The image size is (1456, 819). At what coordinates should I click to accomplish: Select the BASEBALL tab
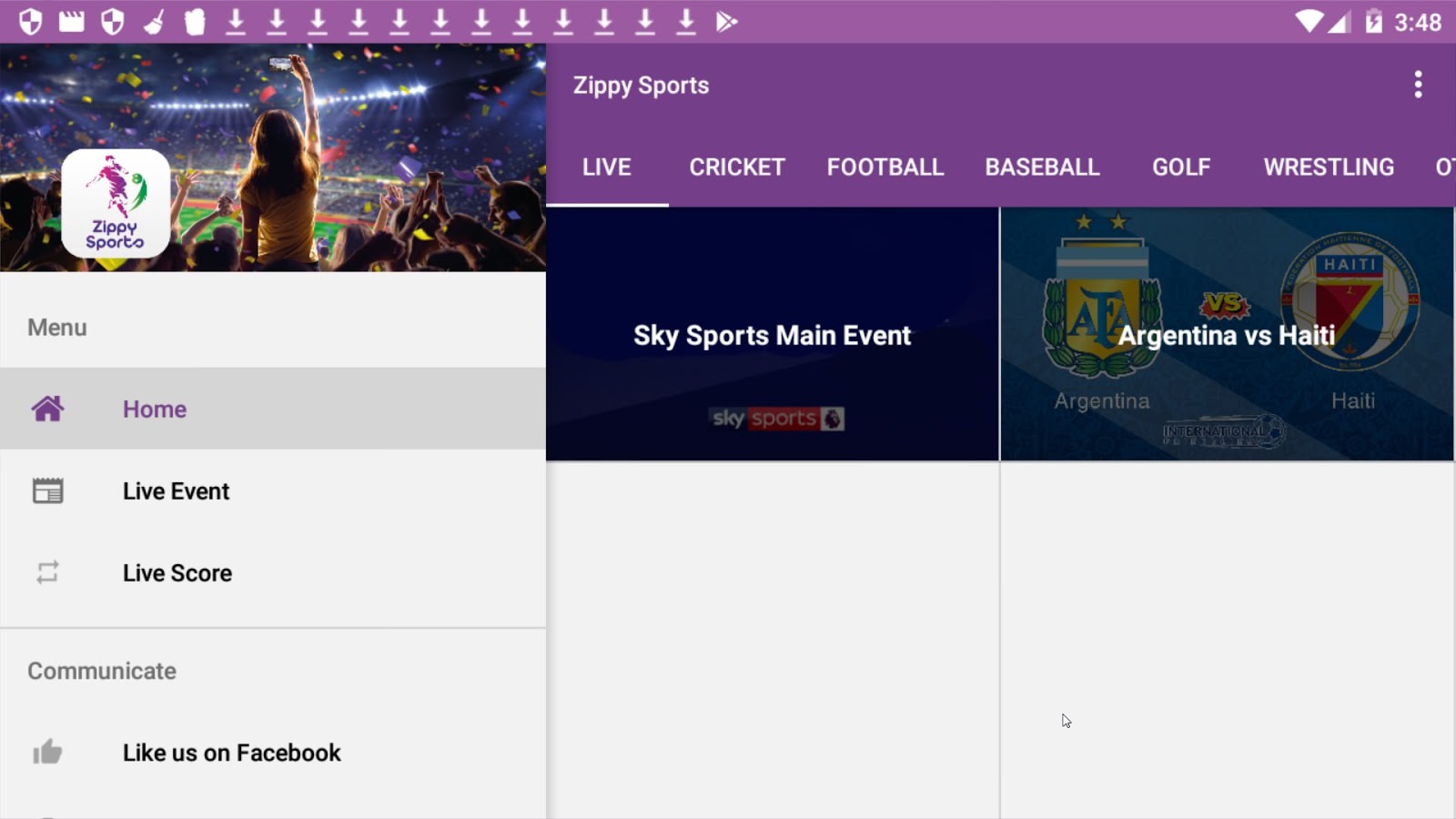[x=1043, y=167]
